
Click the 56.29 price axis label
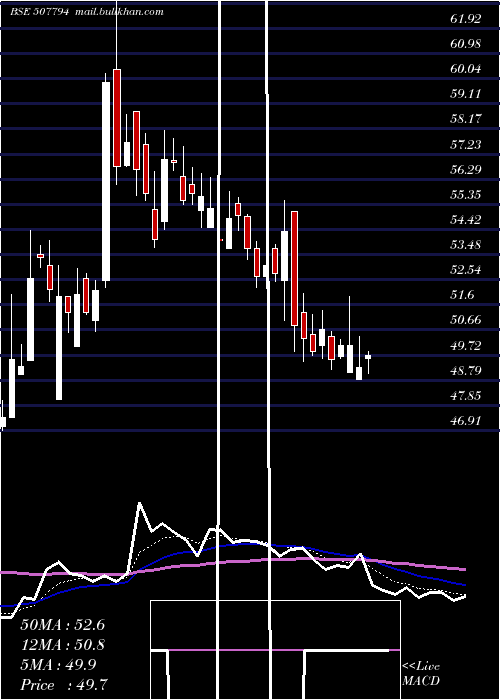click(466, 169)
